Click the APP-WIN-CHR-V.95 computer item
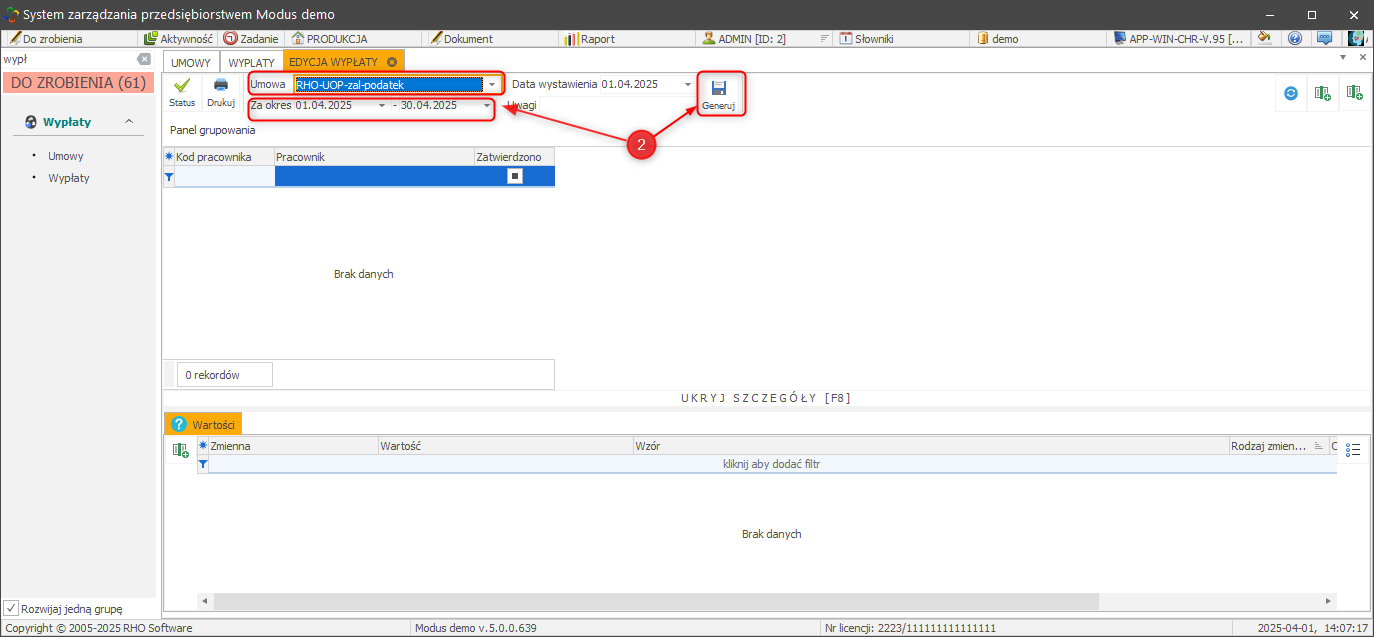 pyautogui.click(x=1179, y=38)
